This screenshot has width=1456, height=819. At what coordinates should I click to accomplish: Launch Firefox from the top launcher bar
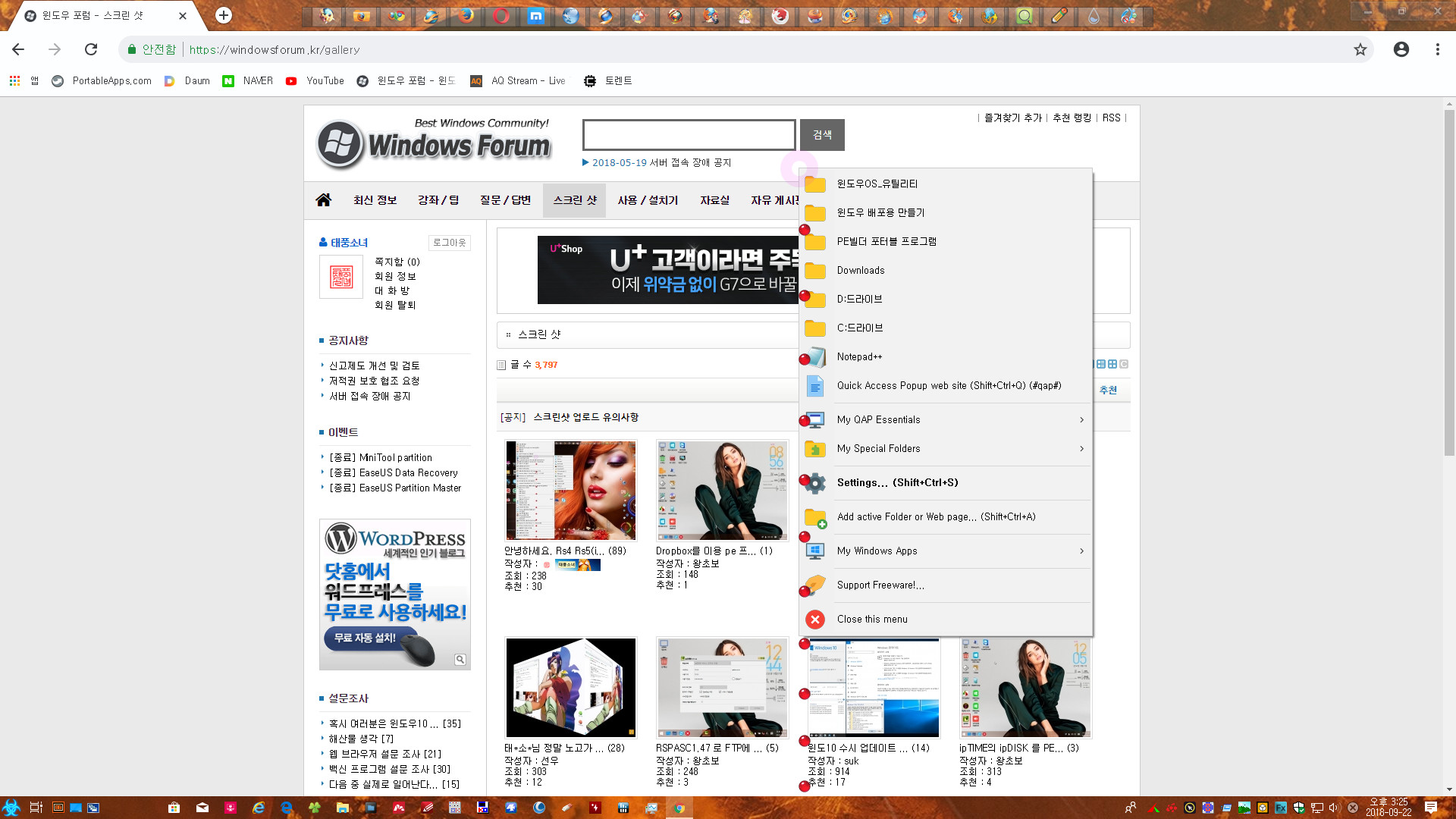466,16
